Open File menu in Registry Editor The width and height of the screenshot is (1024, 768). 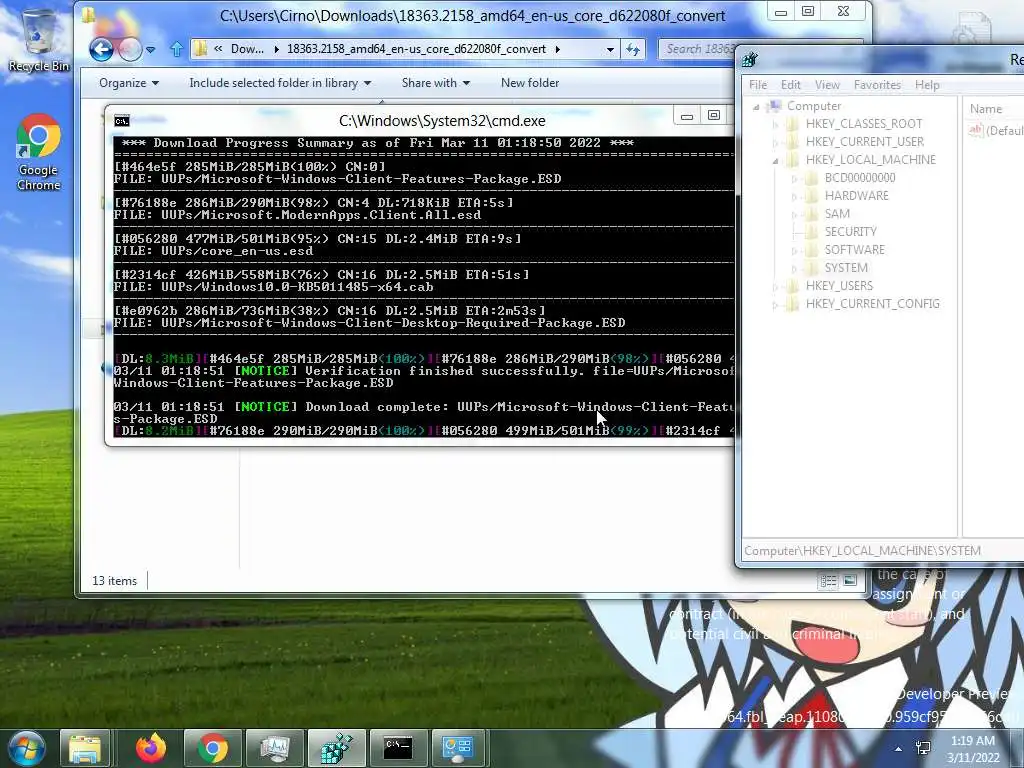[x=758, y=85]
